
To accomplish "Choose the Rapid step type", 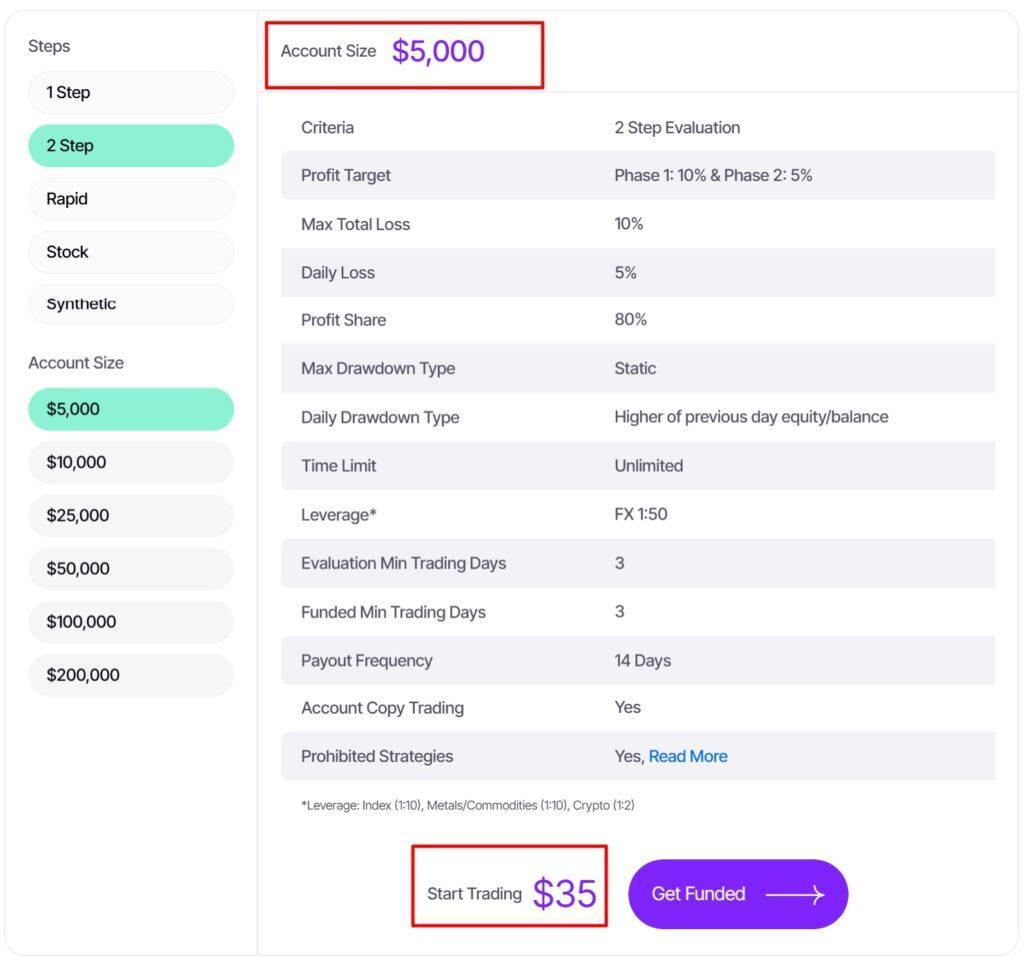I will click(x=131, y=198).
